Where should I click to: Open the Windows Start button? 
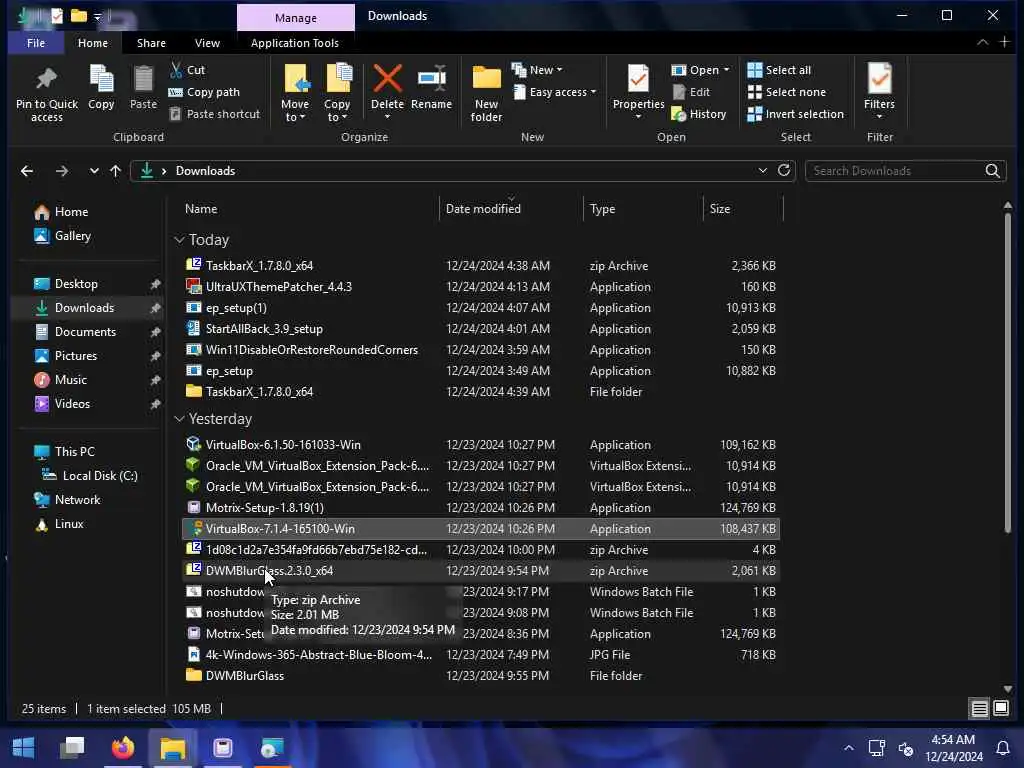[24, 748]
